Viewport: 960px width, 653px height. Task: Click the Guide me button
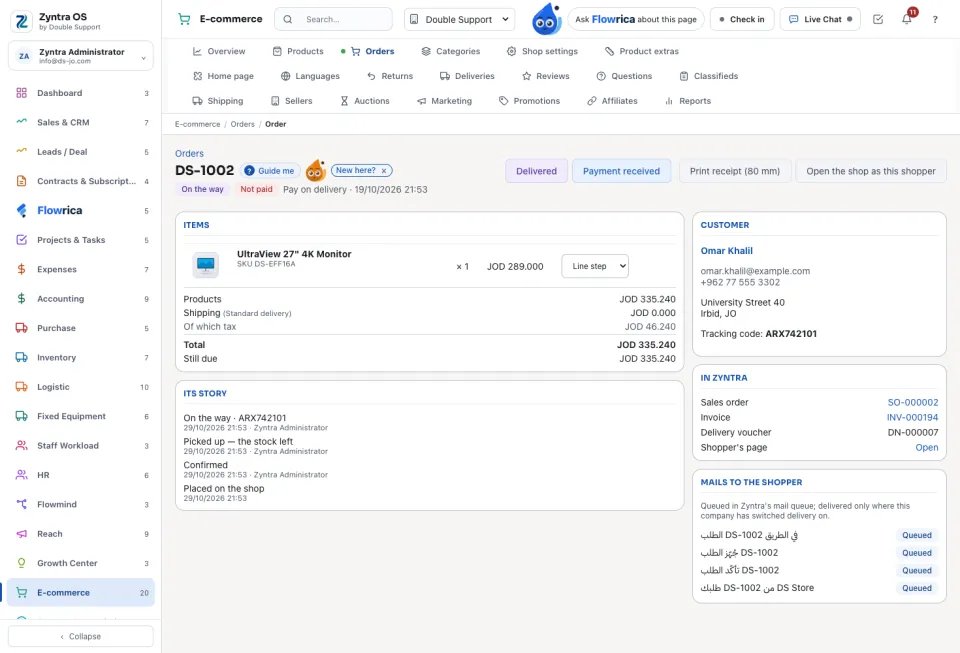pos(269,171)
